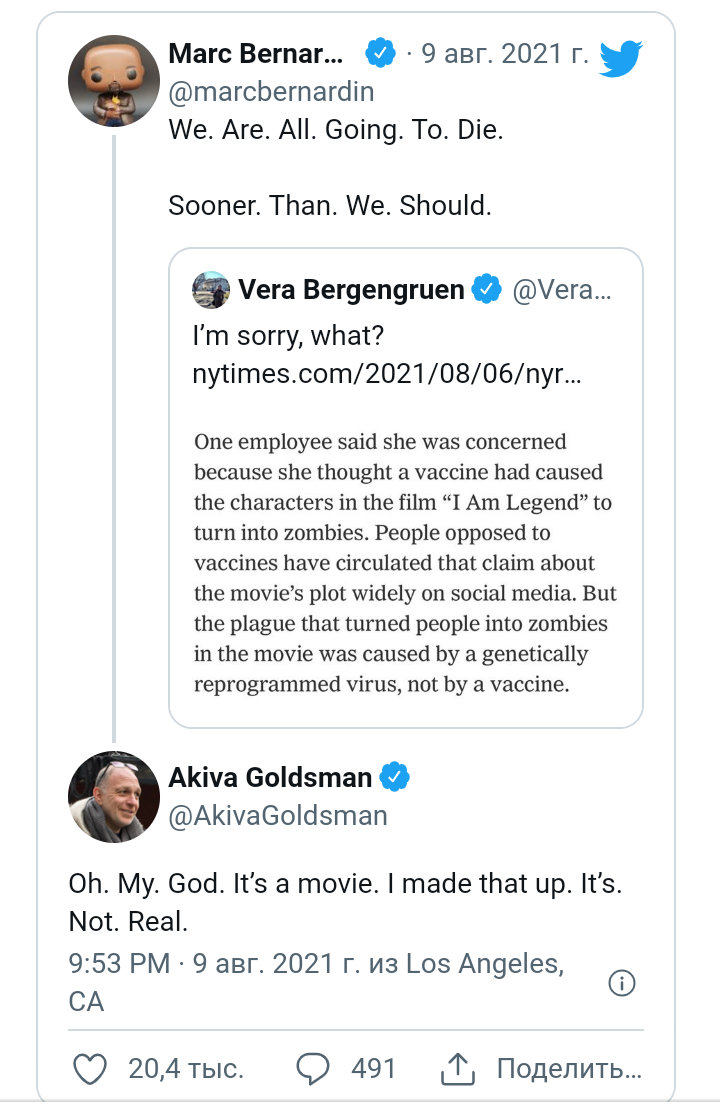
Task: Open the quoted I Am Legend article excerpt
Action: coord(405,563)
